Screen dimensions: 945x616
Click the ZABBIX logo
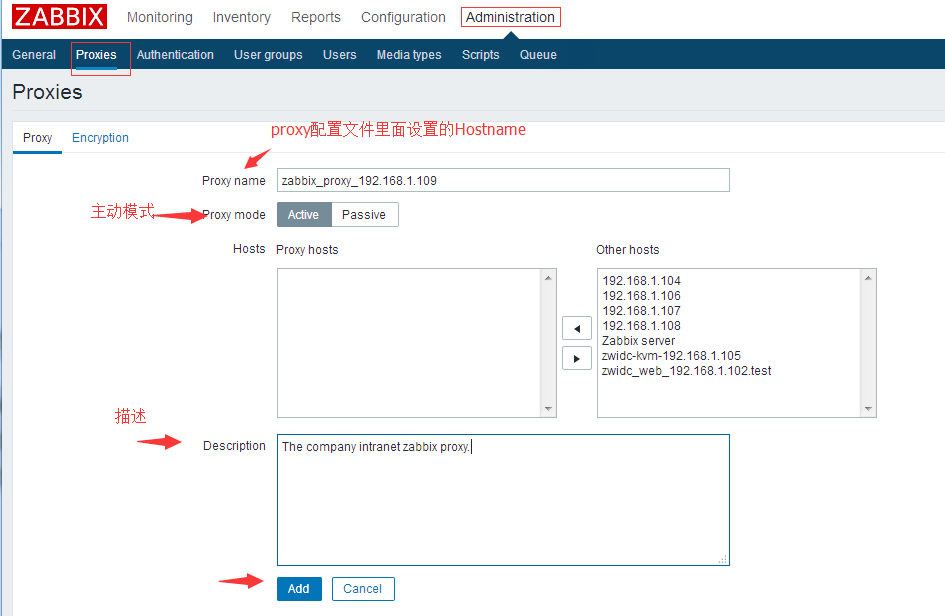[59, 17]
